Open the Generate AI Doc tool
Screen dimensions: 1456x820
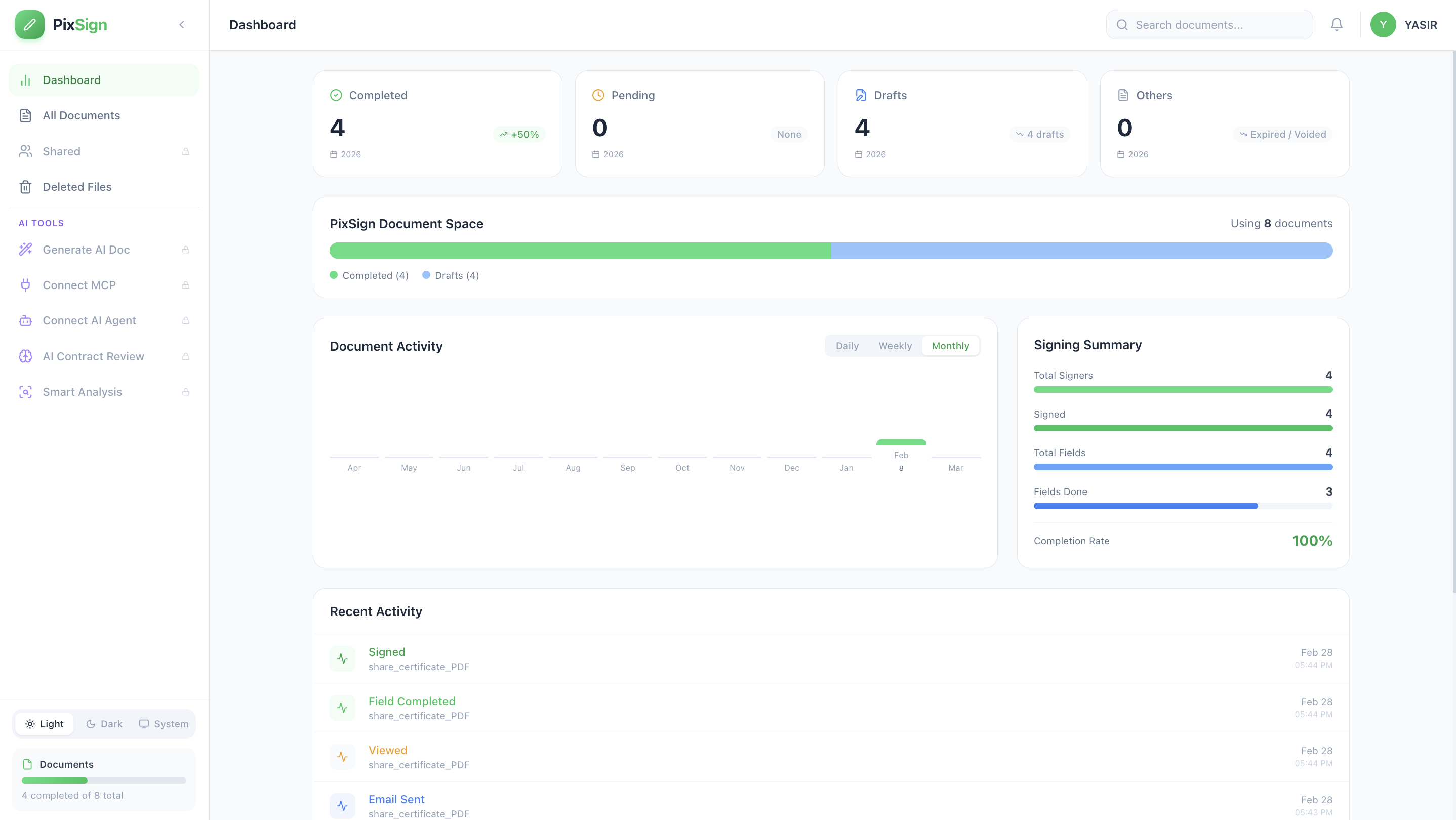[87, 249]
